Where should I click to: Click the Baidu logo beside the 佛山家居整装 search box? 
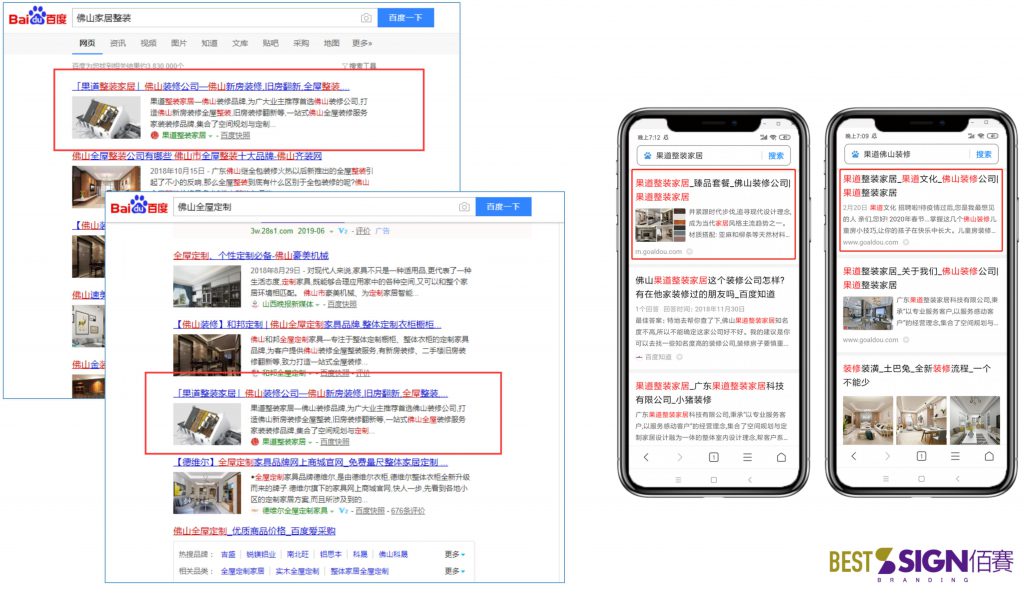click(x=37, y=17)
